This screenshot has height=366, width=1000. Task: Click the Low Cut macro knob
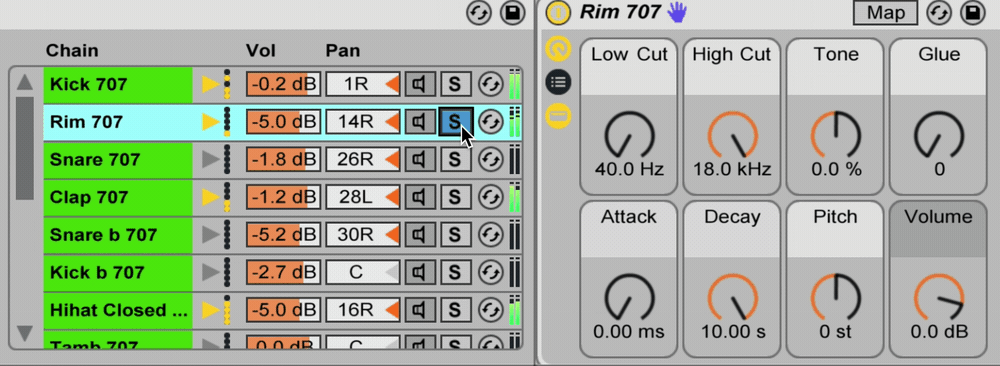pos(629,135)
